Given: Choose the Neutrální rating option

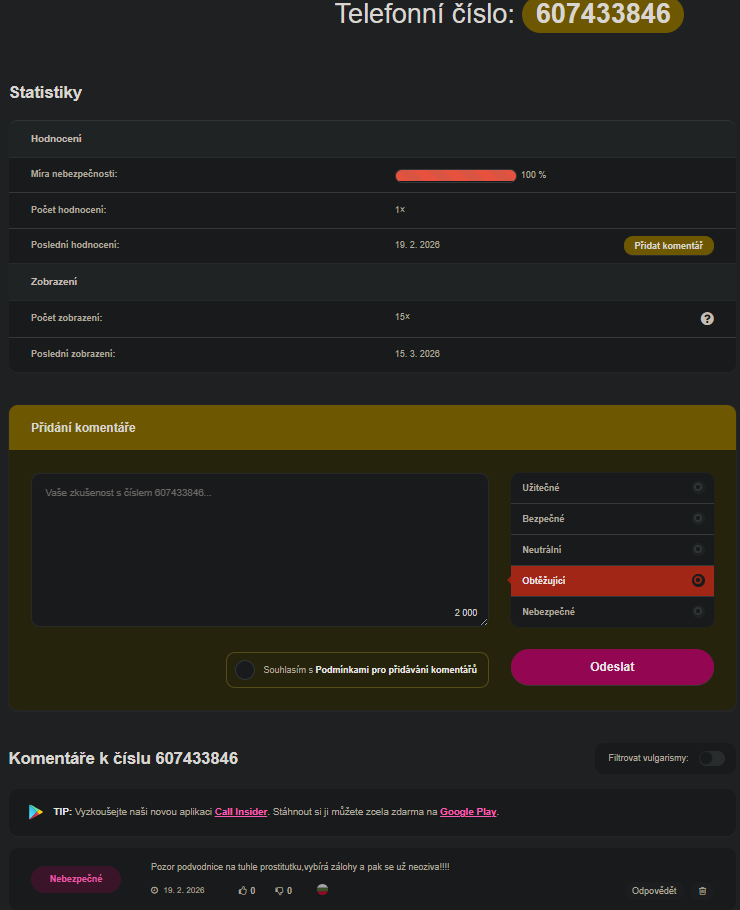Looking at the screenshot, I should click(x=612, y=550).
